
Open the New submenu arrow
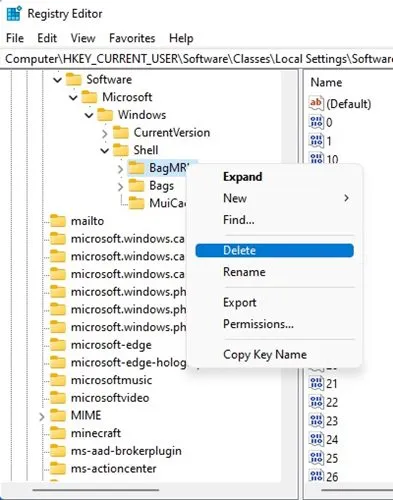(x=346, y=198)
